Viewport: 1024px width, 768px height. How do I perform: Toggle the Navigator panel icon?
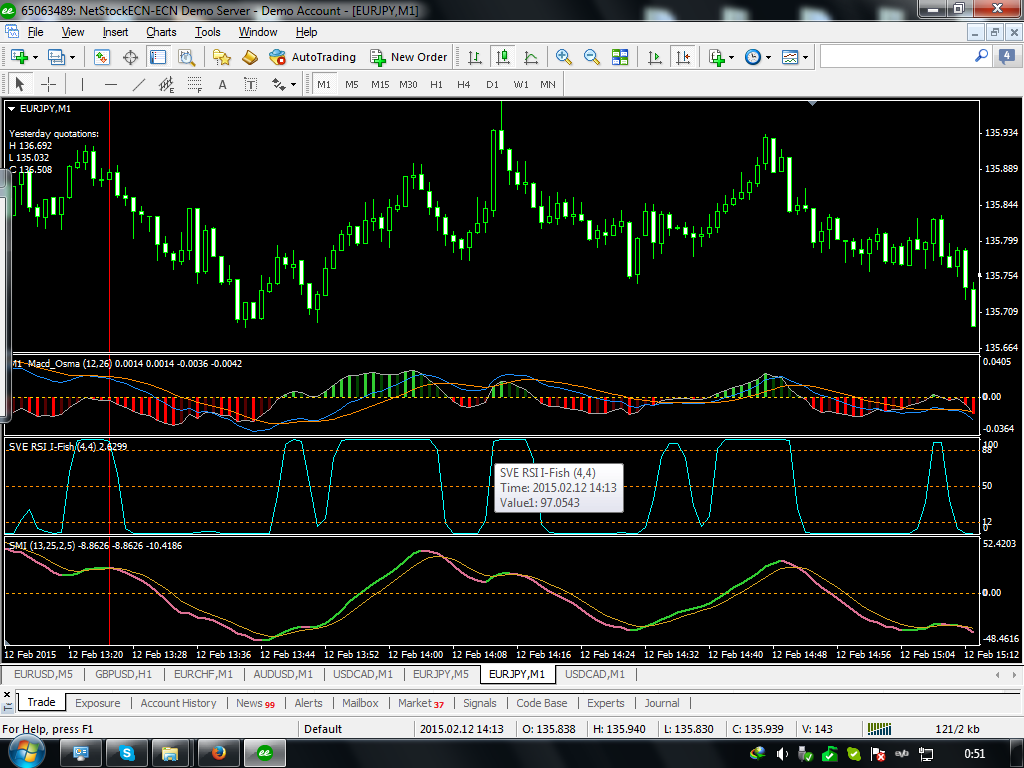click(158, 57)
